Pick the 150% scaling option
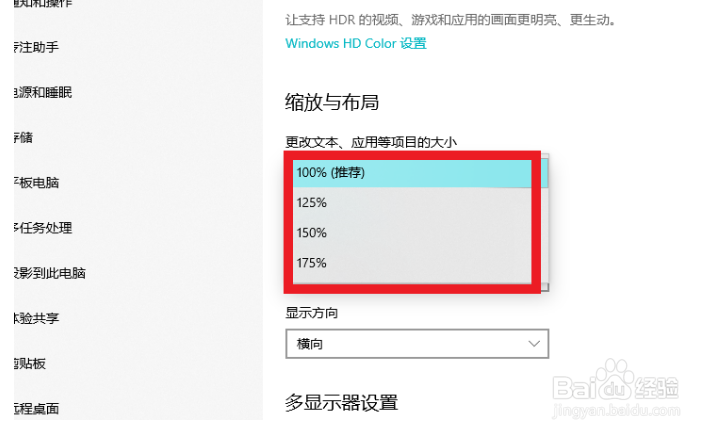720x436 pixels. pyautogui.click(x=410, y=233)
